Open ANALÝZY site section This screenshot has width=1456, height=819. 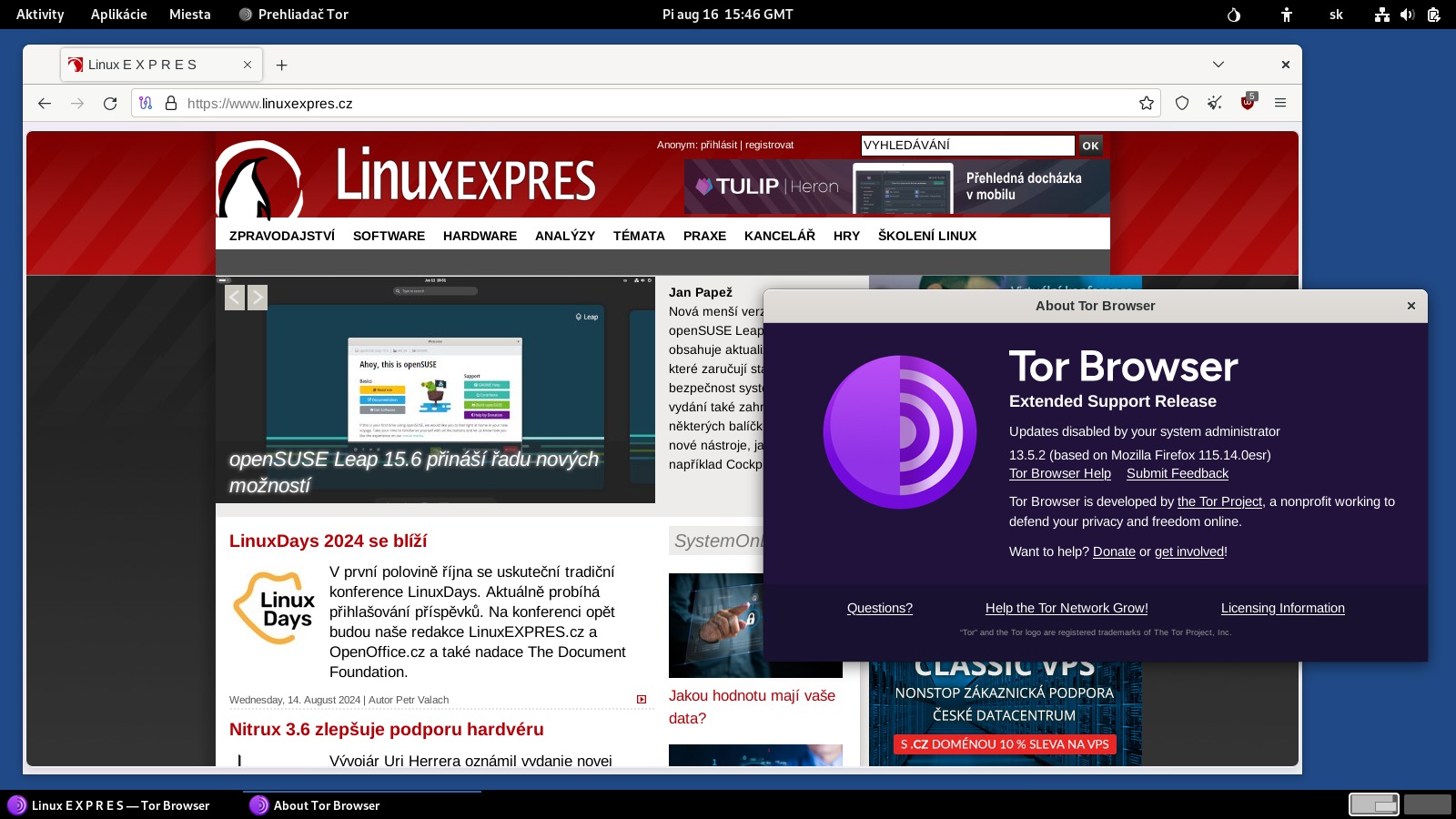pos(565,236)
